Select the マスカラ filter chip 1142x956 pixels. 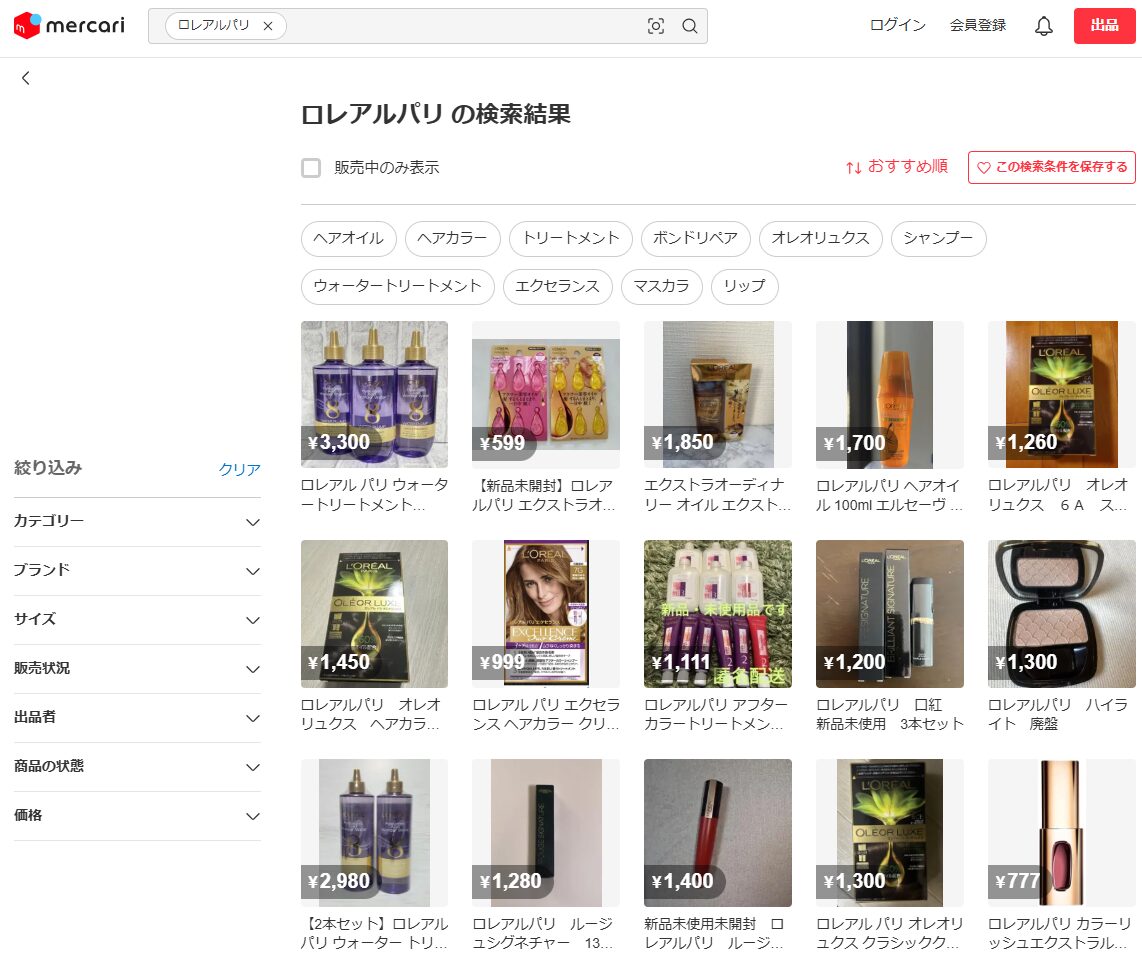(661, 286)
